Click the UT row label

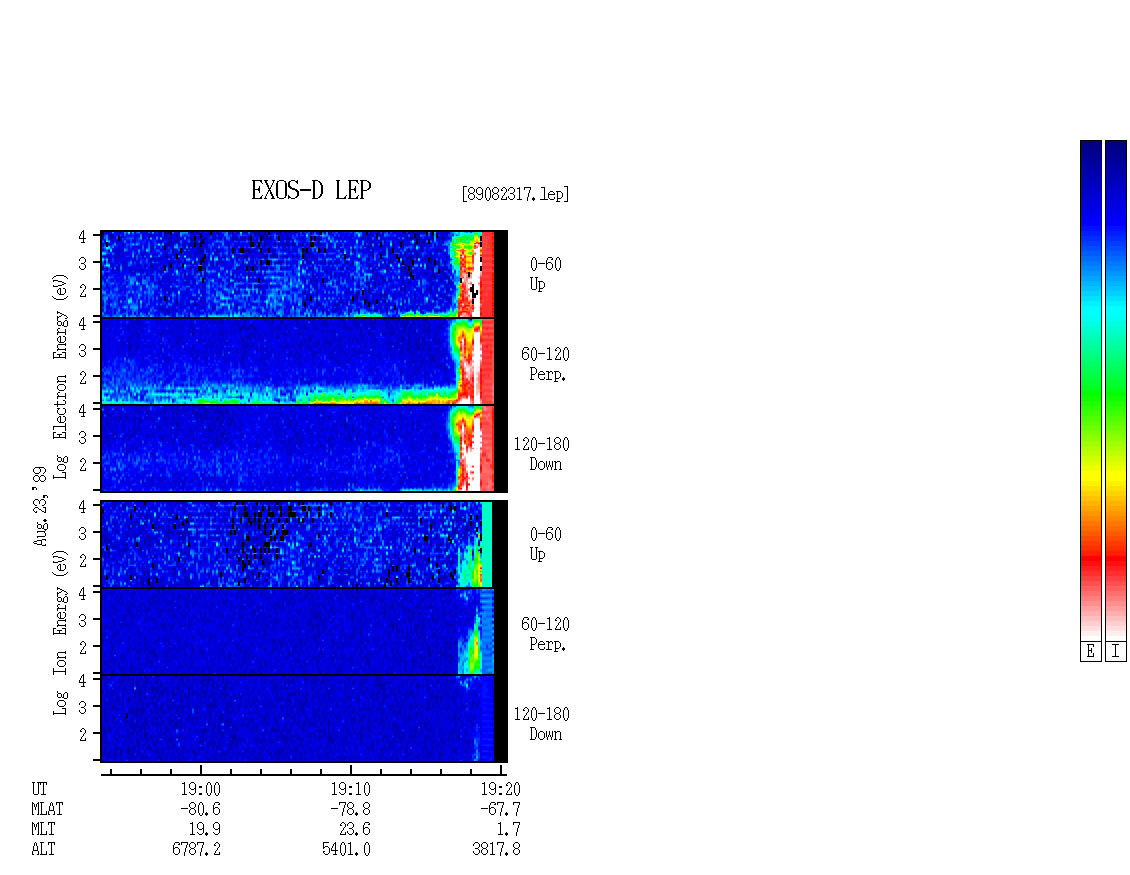[39, 789]
